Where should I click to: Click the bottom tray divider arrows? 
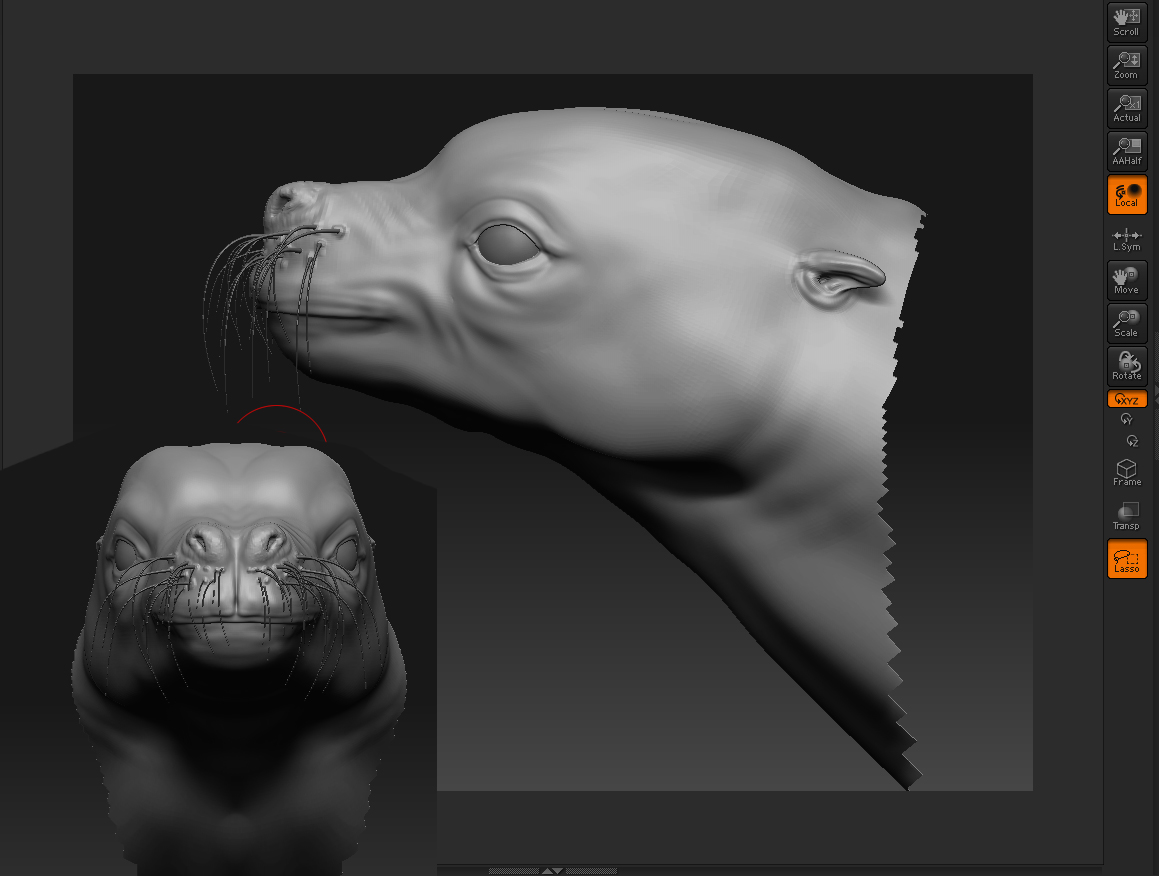pos(552,871)
